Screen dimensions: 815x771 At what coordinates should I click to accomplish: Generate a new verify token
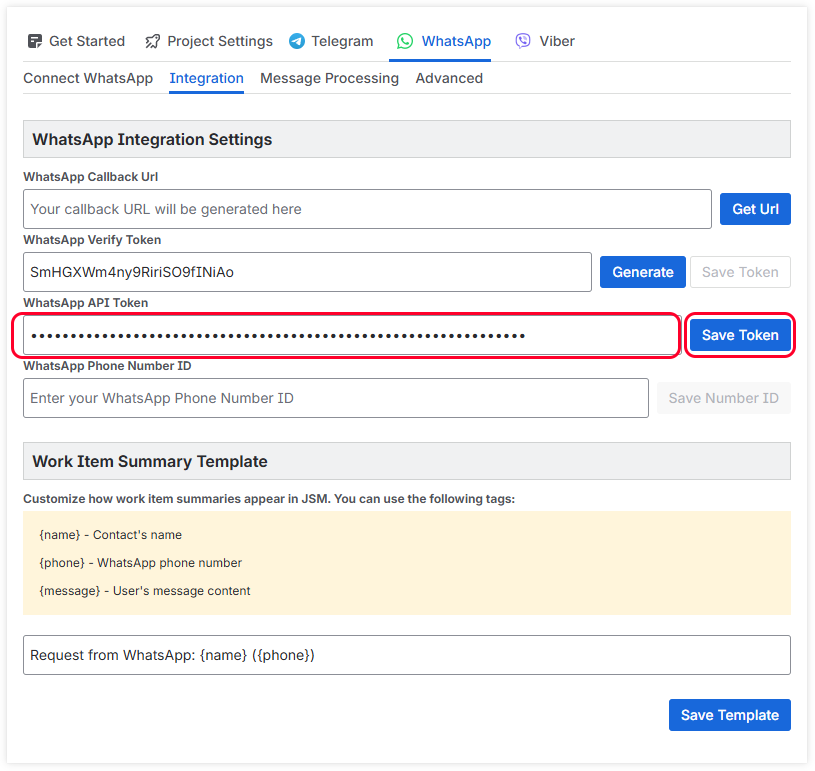(642, 272)
